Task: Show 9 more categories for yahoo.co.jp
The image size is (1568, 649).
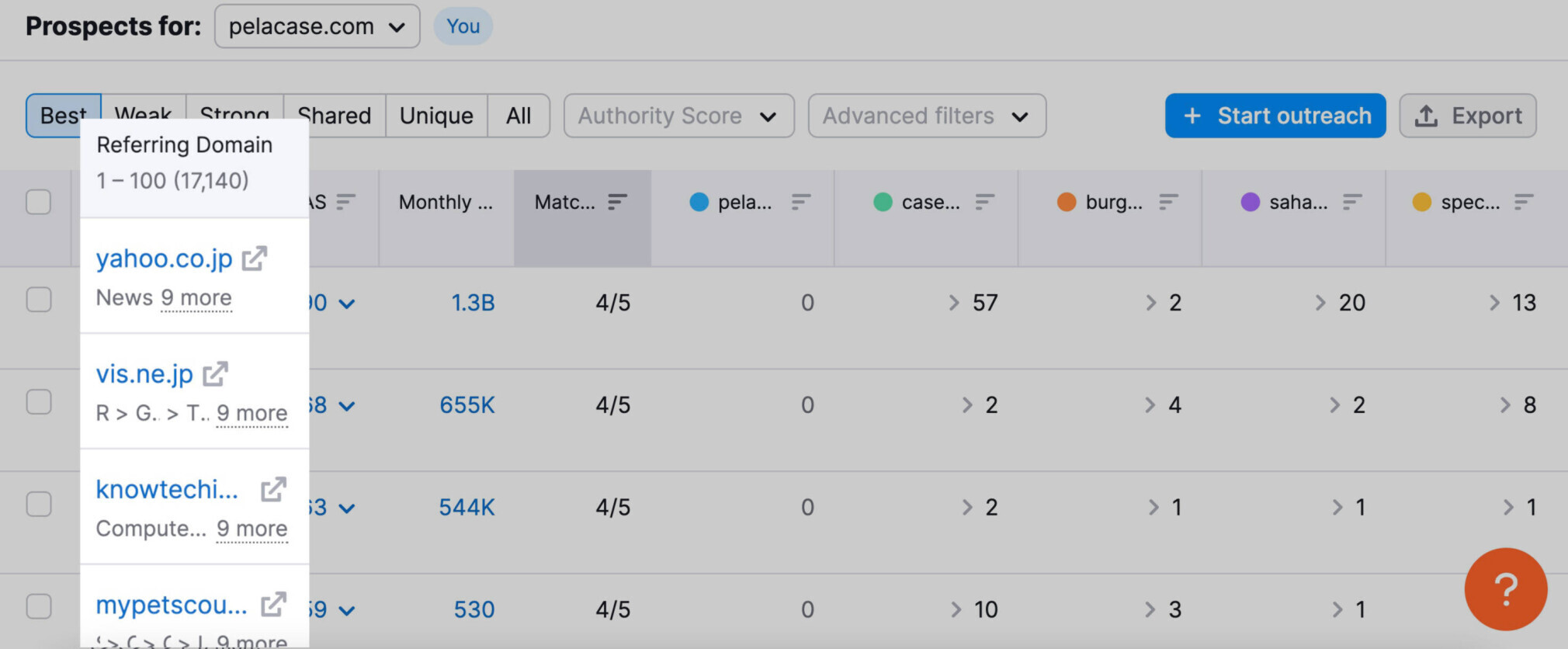Action: click(x=196, y=298)
